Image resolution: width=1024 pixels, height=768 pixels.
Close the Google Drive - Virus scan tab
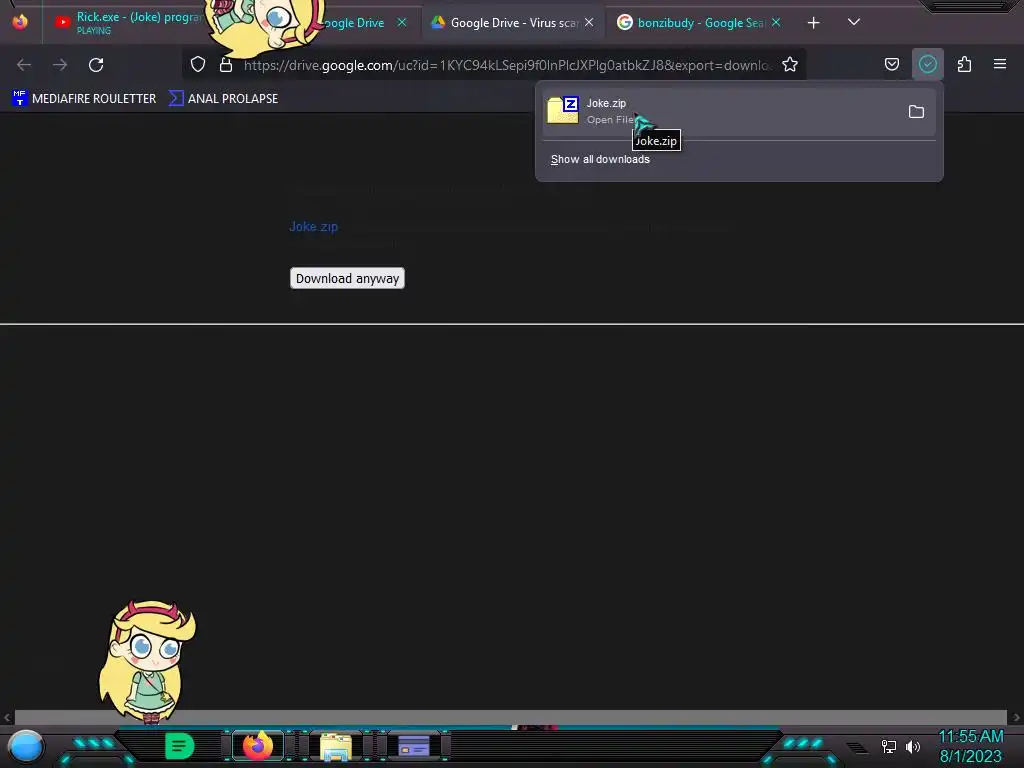point(589,22)
